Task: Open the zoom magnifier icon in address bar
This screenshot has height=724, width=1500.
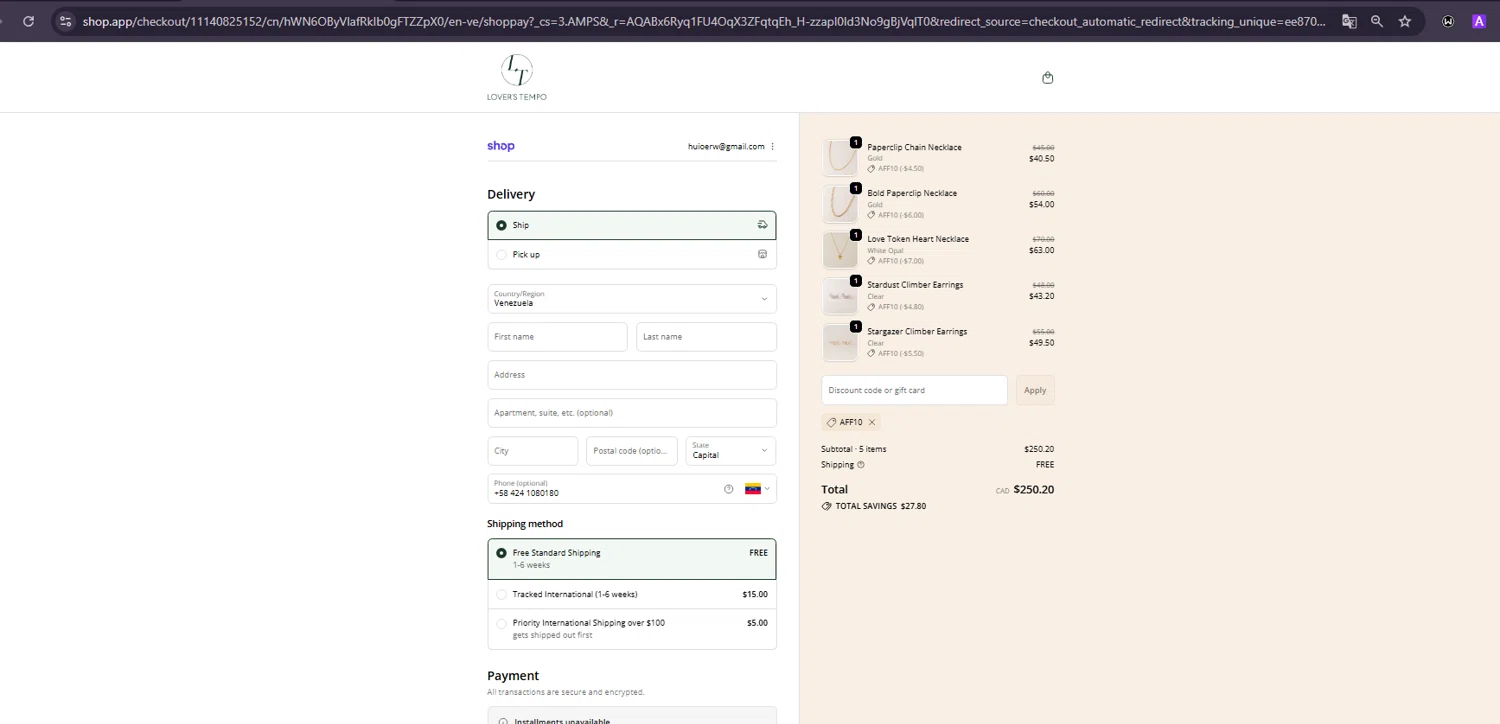Action: (1377, 21)
